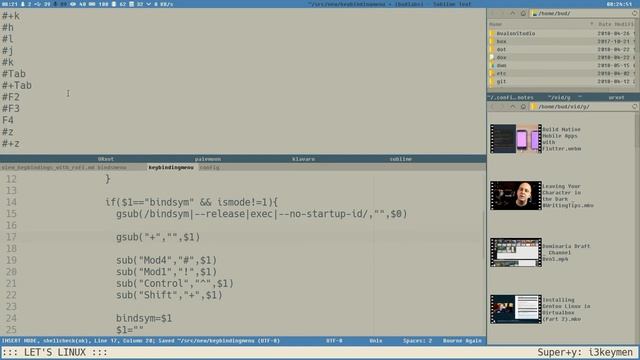Click the window title in the top bar
Viewport: 640px width, 360px height.
coord(390,4)
